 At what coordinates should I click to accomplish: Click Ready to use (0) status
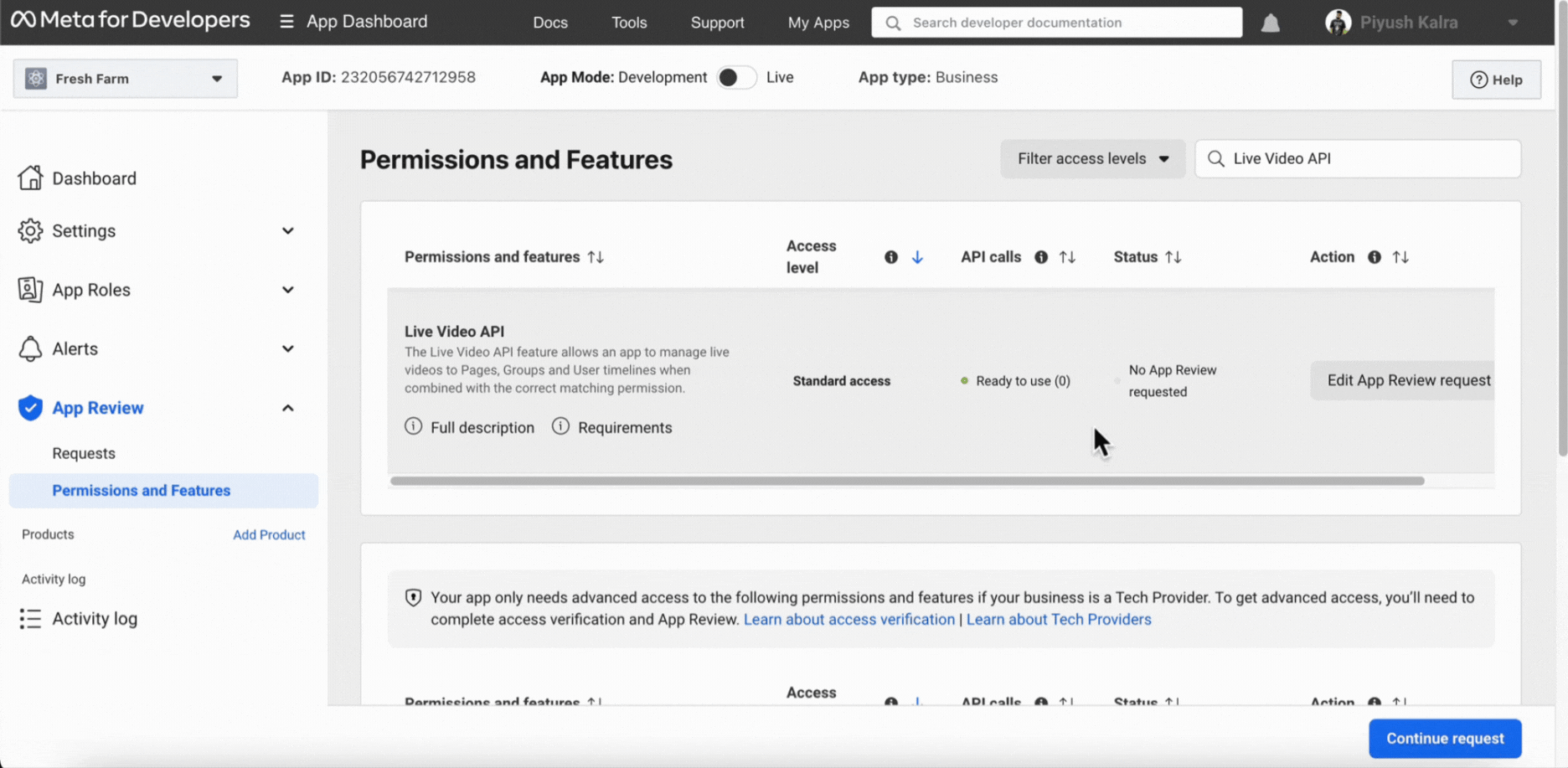pyautogui.click(x=1023, y=381)
